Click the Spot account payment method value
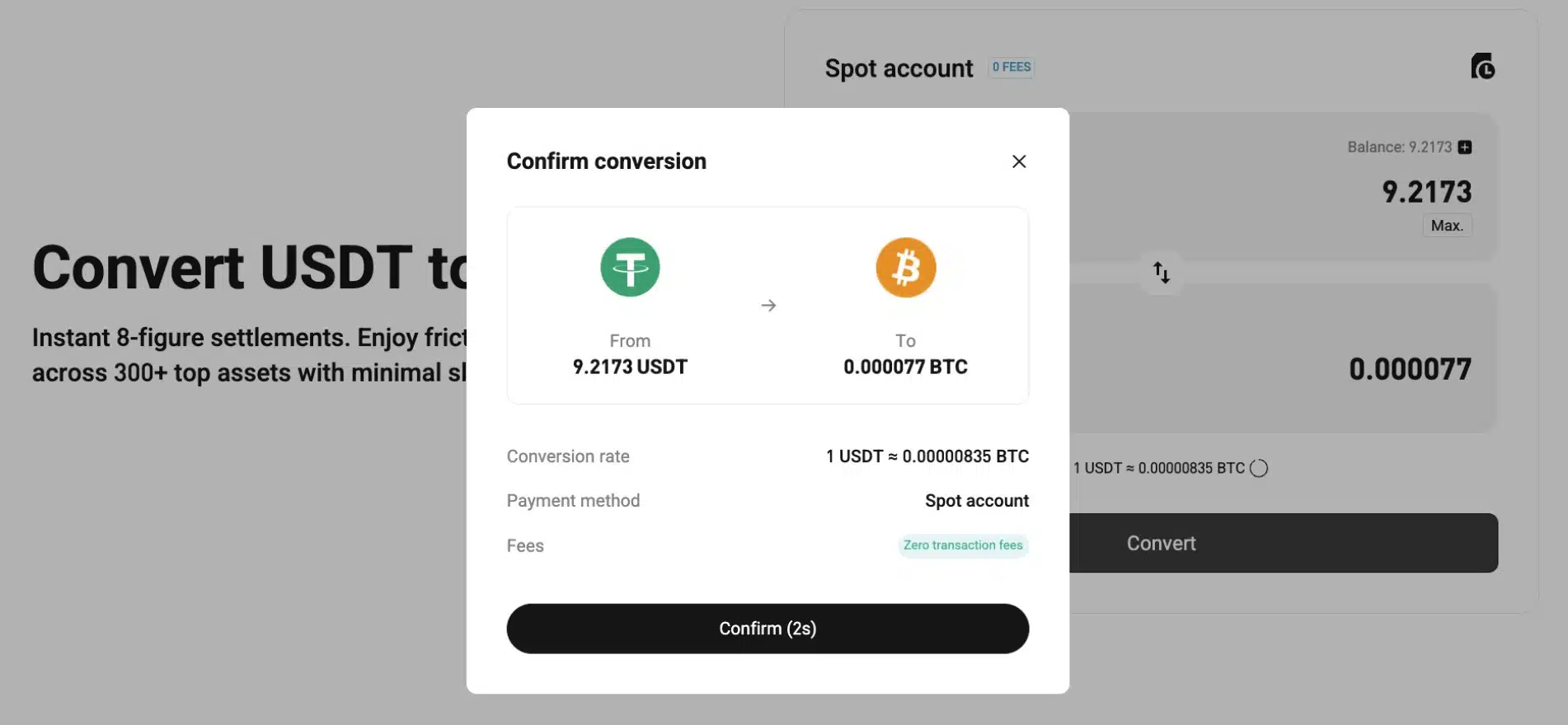The width and height of the screenshot is (1568, 725). pos(977,501)
